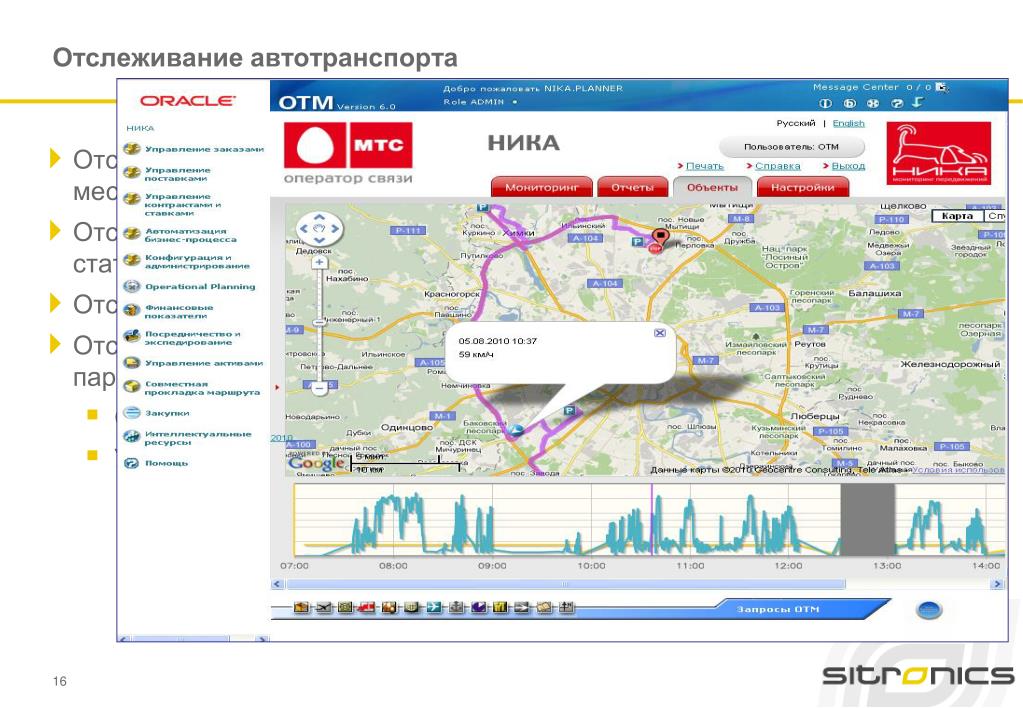Click the timeline scrollbar's right arrow
This screenshot has height=708, width=1023.
pyautogui.click(x=997, y=584)
